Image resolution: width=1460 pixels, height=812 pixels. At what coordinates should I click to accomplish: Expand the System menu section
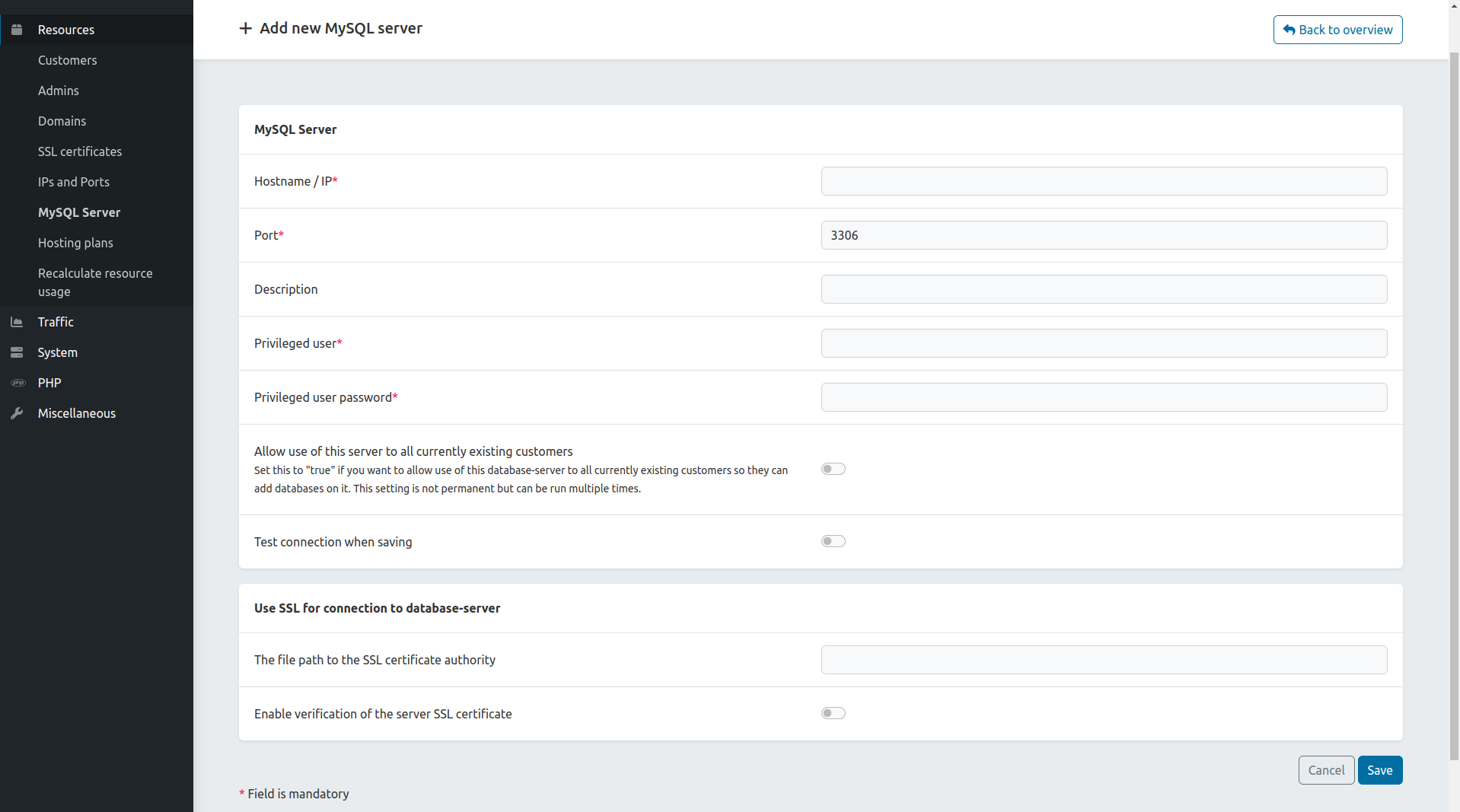point(58,352)
